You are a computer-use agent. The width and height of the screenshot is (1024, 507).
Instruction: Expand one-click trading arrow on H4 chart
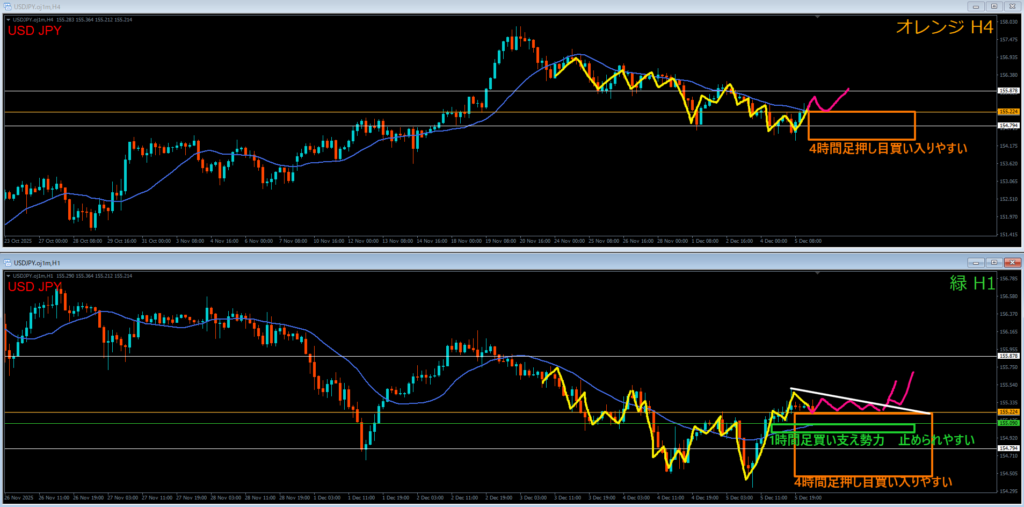8,19
